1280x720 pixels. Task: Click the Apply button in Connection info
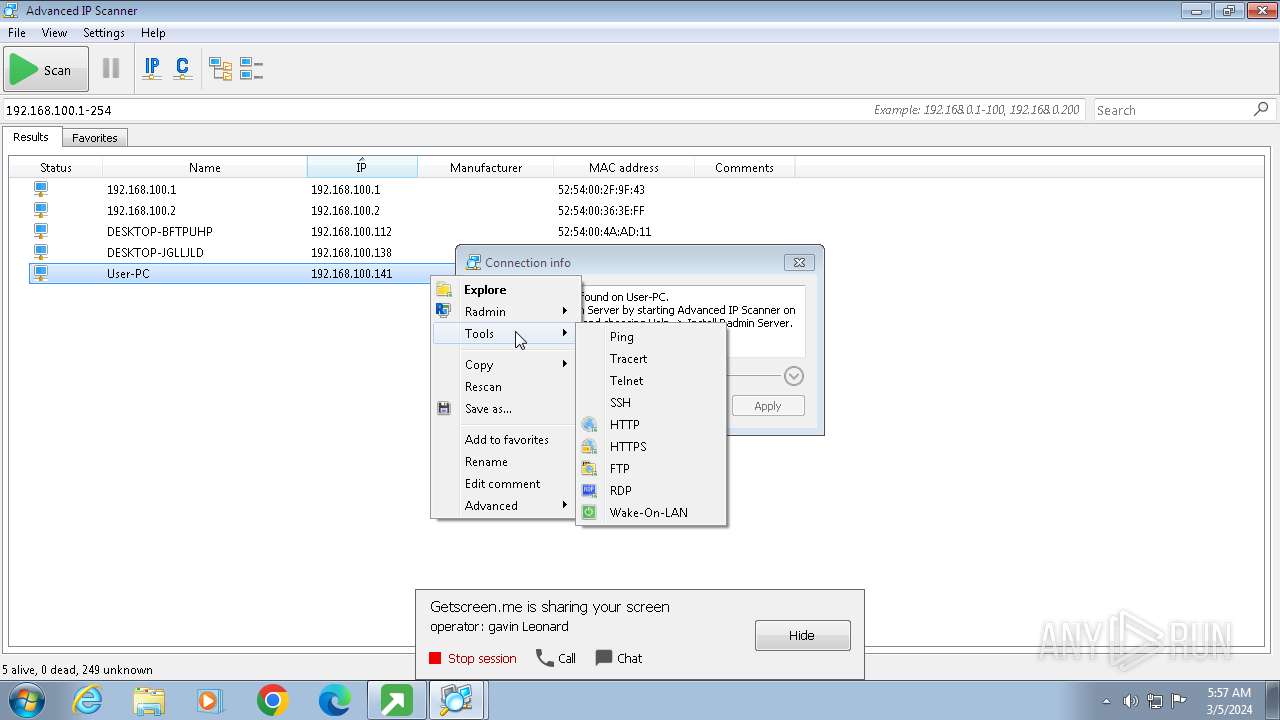tap(768, 405)
